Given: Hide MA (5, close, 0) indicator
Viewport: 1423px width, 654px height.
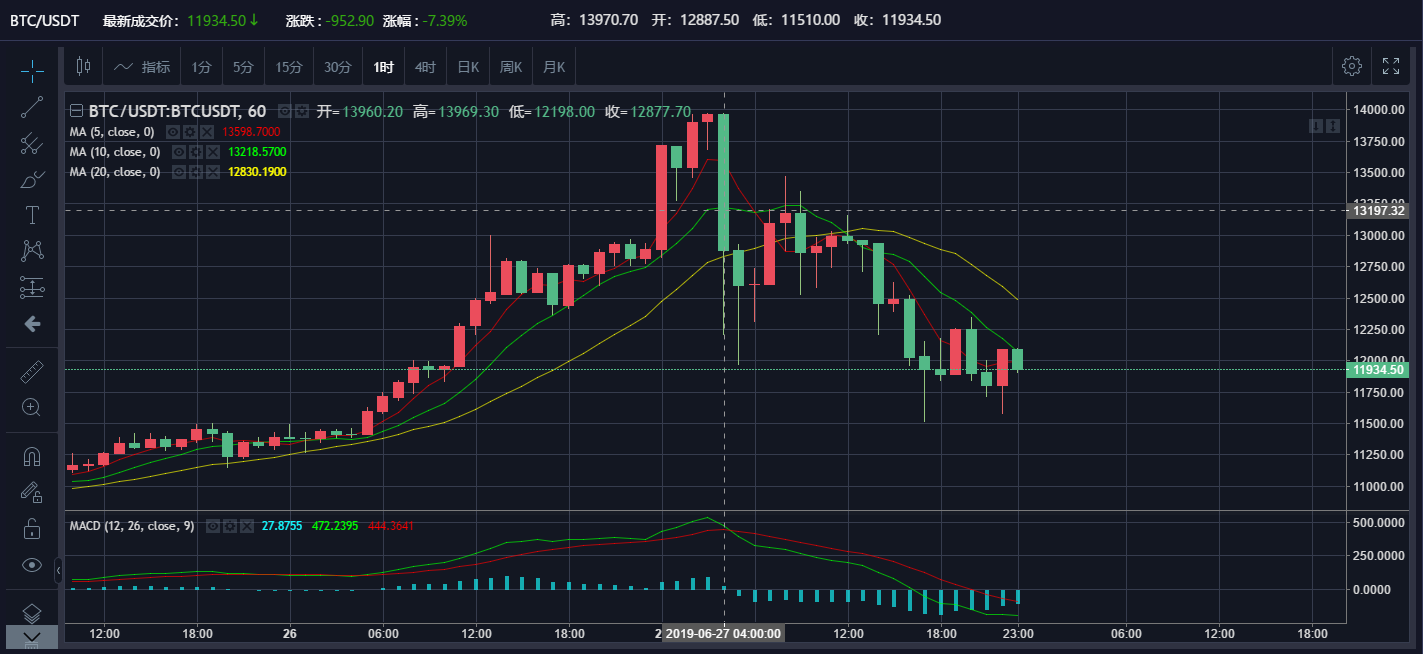Looking at the screenshot, I should pyautogui.click(x=173, y=132).
